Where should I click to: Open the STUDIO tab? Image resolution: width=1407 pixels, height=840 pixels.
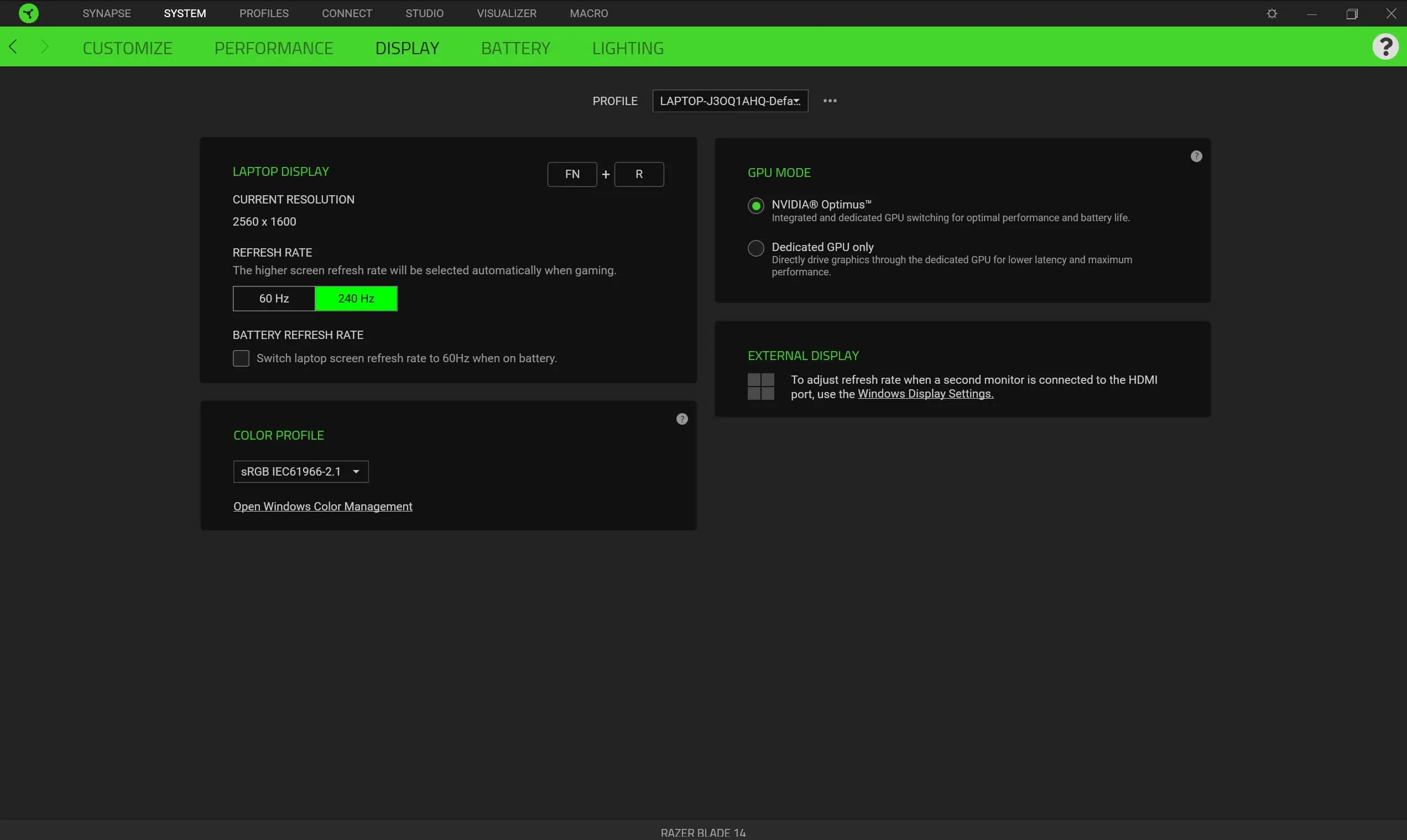click(x=424, y=13)
